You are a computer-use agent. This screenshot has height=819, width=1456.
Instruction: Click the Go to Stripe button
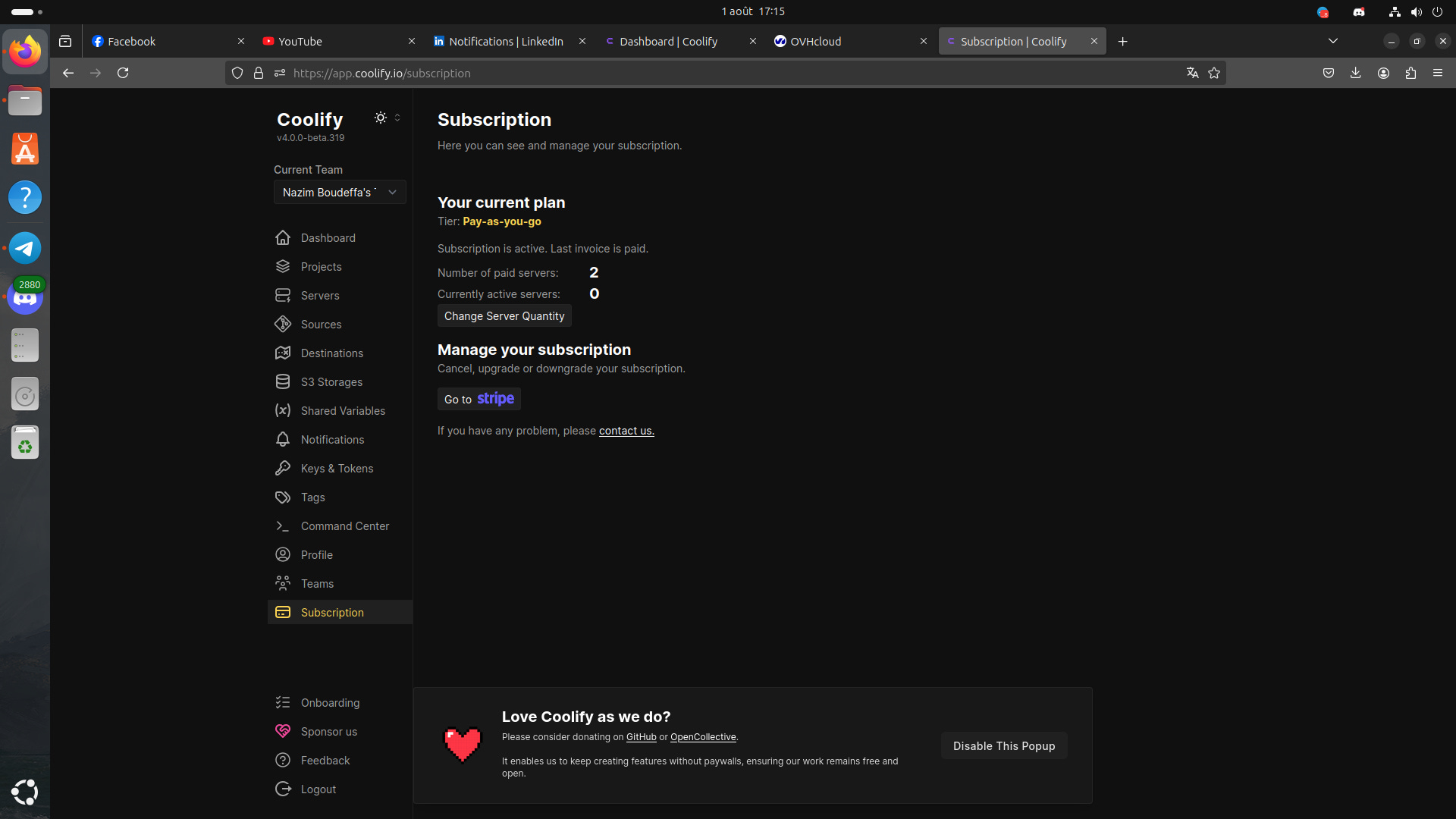(479, 399)
